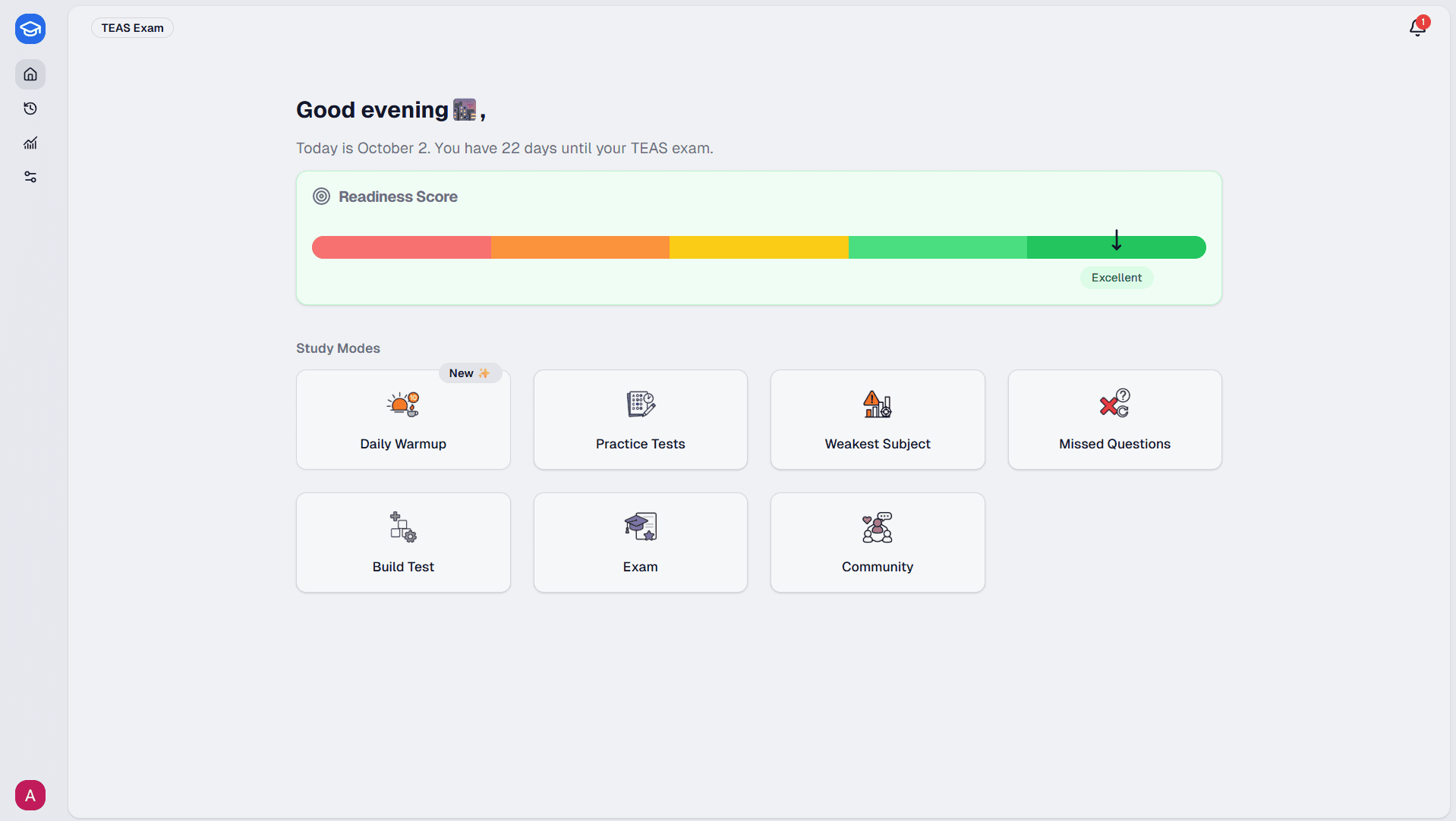Click the red segment of readiness bar
The height and width of the screenshot is (821, 1456).
[402, 247]
